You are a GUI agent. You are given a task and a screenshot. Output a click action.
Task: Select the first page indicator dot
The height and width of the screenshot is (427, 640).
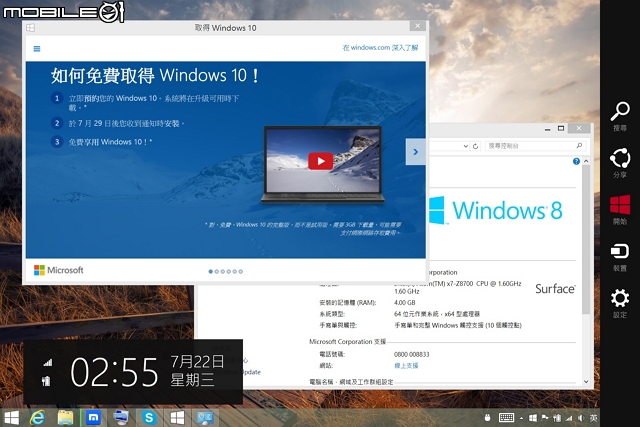click(x=211, y=271)
